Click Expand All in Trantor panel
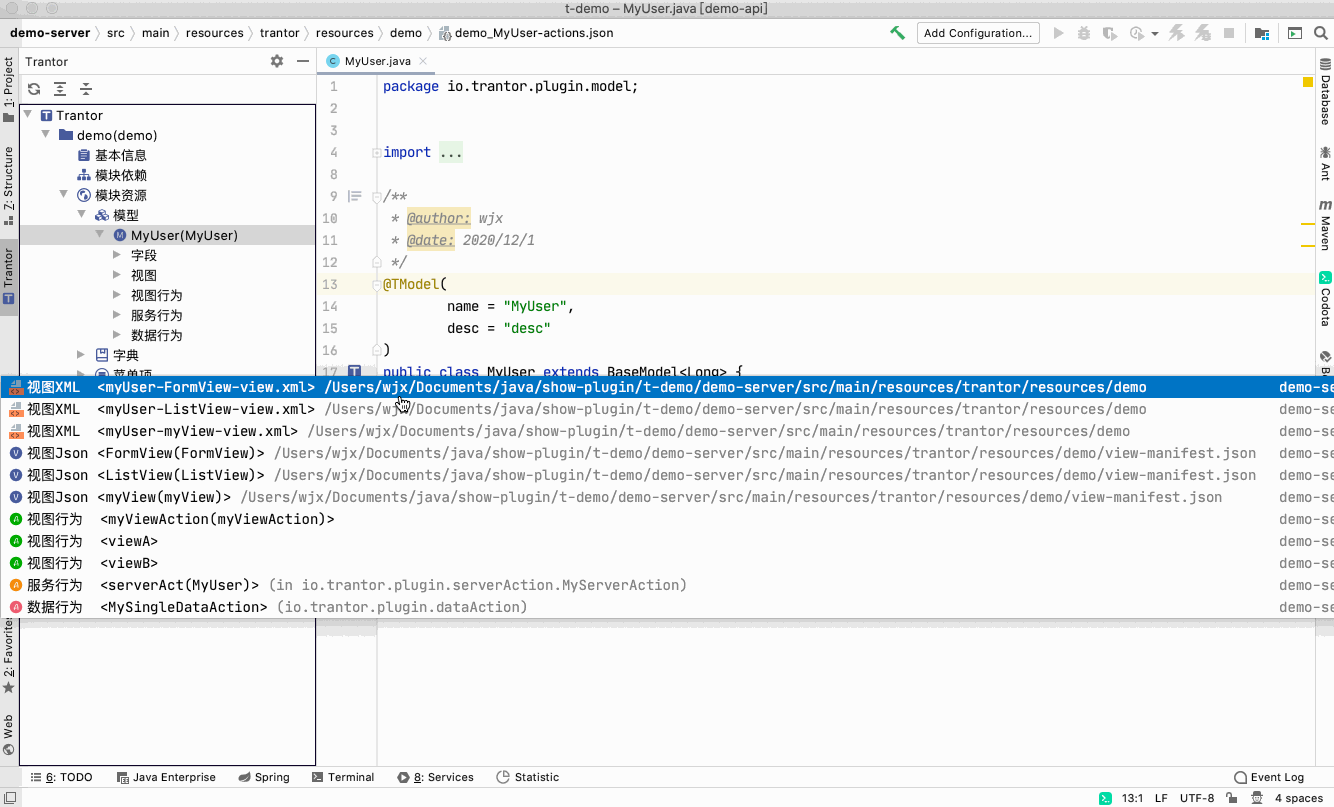1334x807 pixels. click(60, 88)
